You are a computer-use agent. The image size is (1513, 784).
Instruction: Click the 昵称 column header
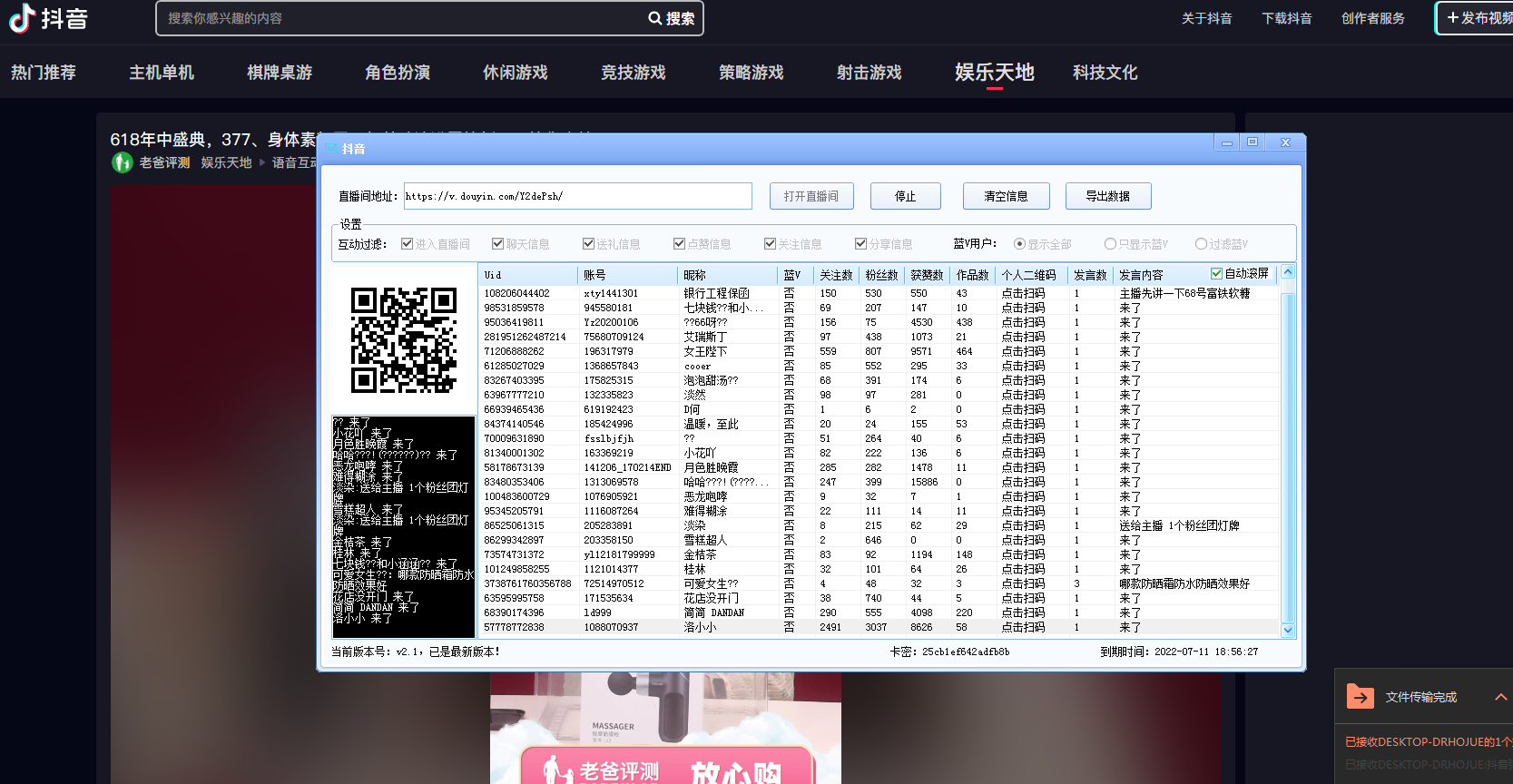click(727, 275)
